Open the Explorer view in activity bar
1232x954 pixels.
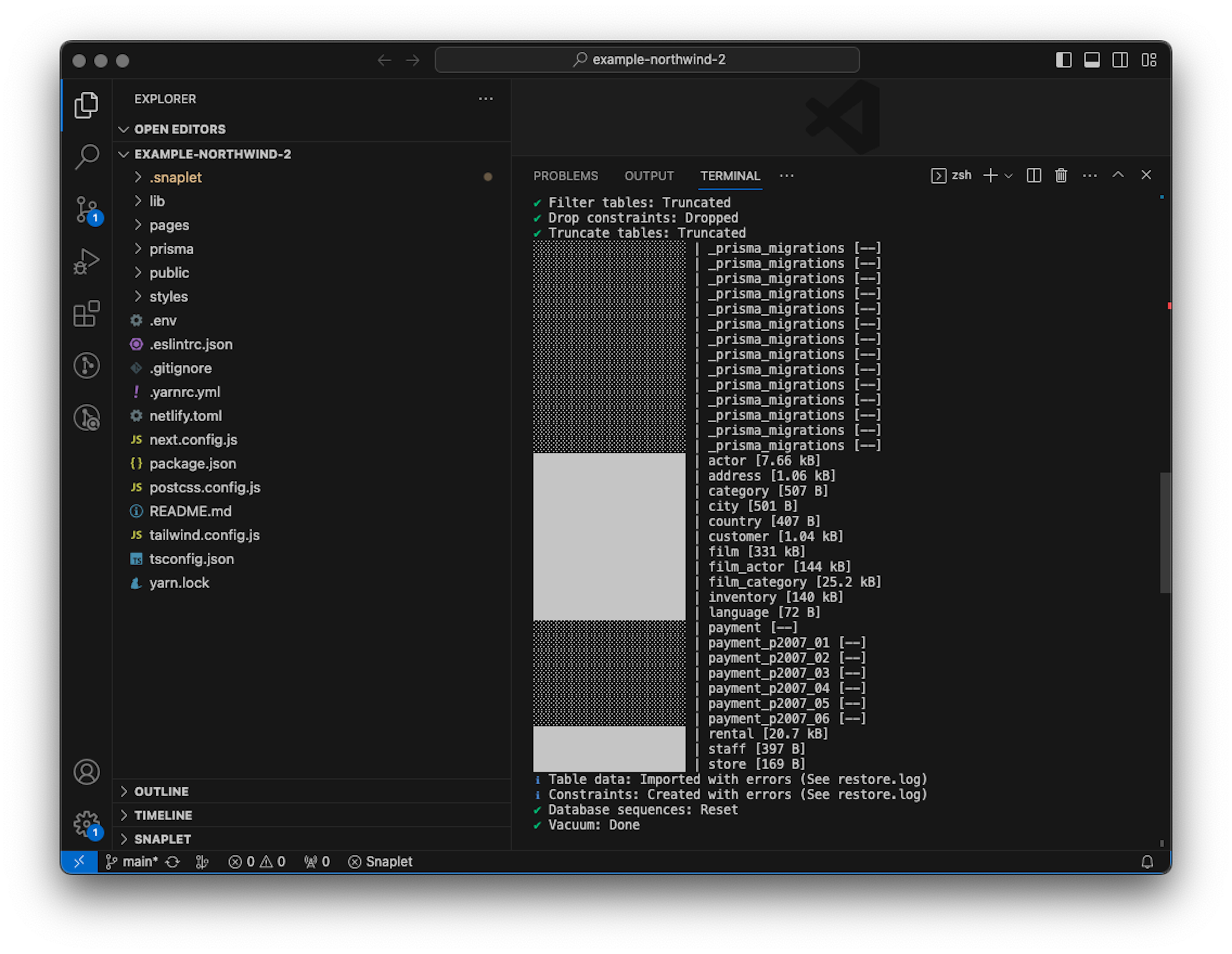coord(86,106)
